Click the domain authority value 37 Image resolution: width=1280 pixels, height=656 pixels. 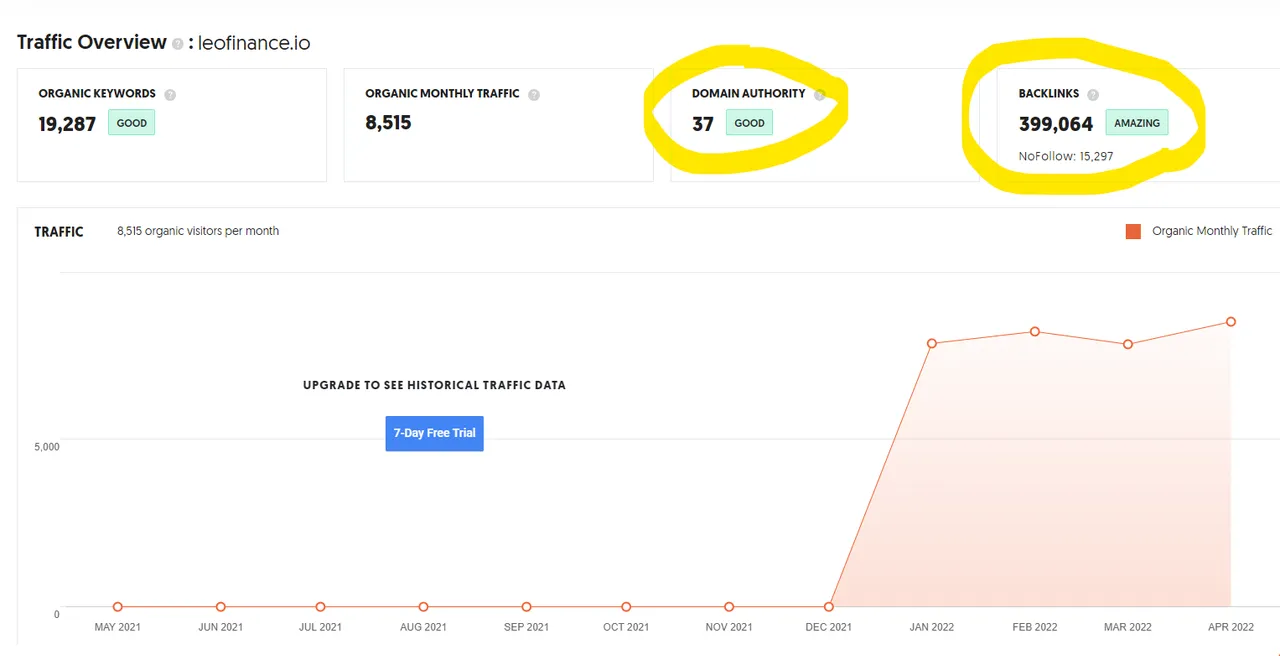[x=703, y=124]
